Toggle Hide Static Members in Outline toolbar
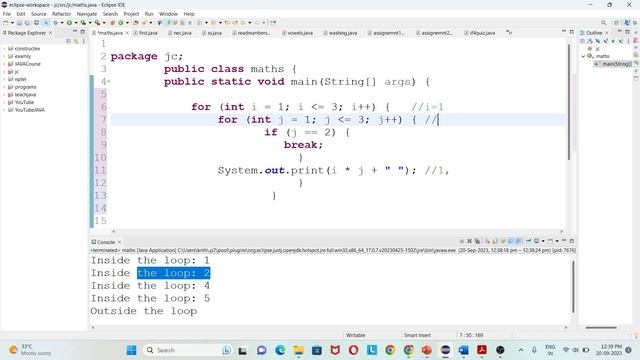The image size is (640, 360). click(605, 41)
